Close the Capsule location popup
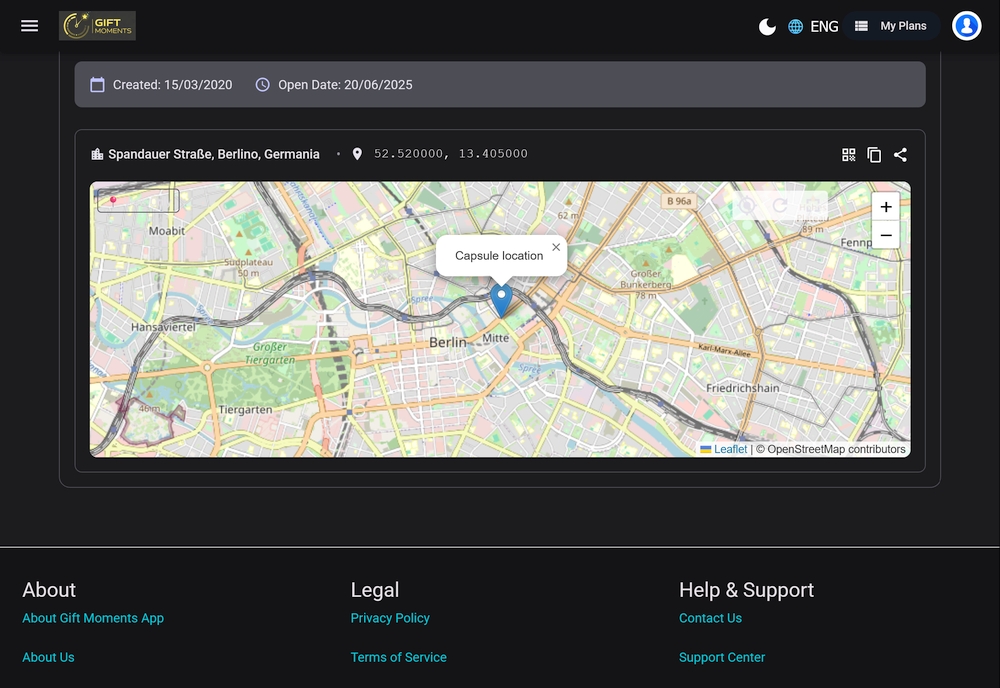The width and height of the screenshot is (1000, 688). click(556, 247)
